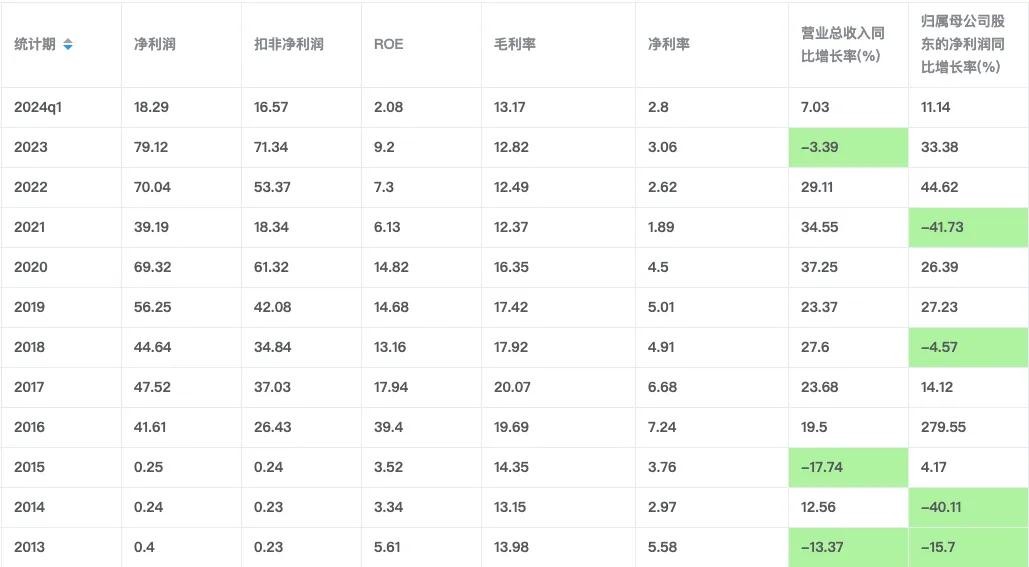
Task: Select the 毛利率 column header
Action: click(x=515, y=45)
